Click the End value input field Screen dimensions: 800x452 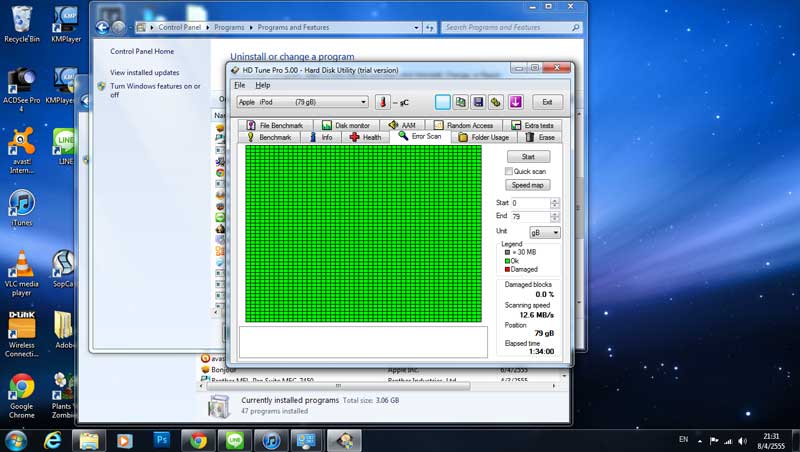(x=528, y=216)
